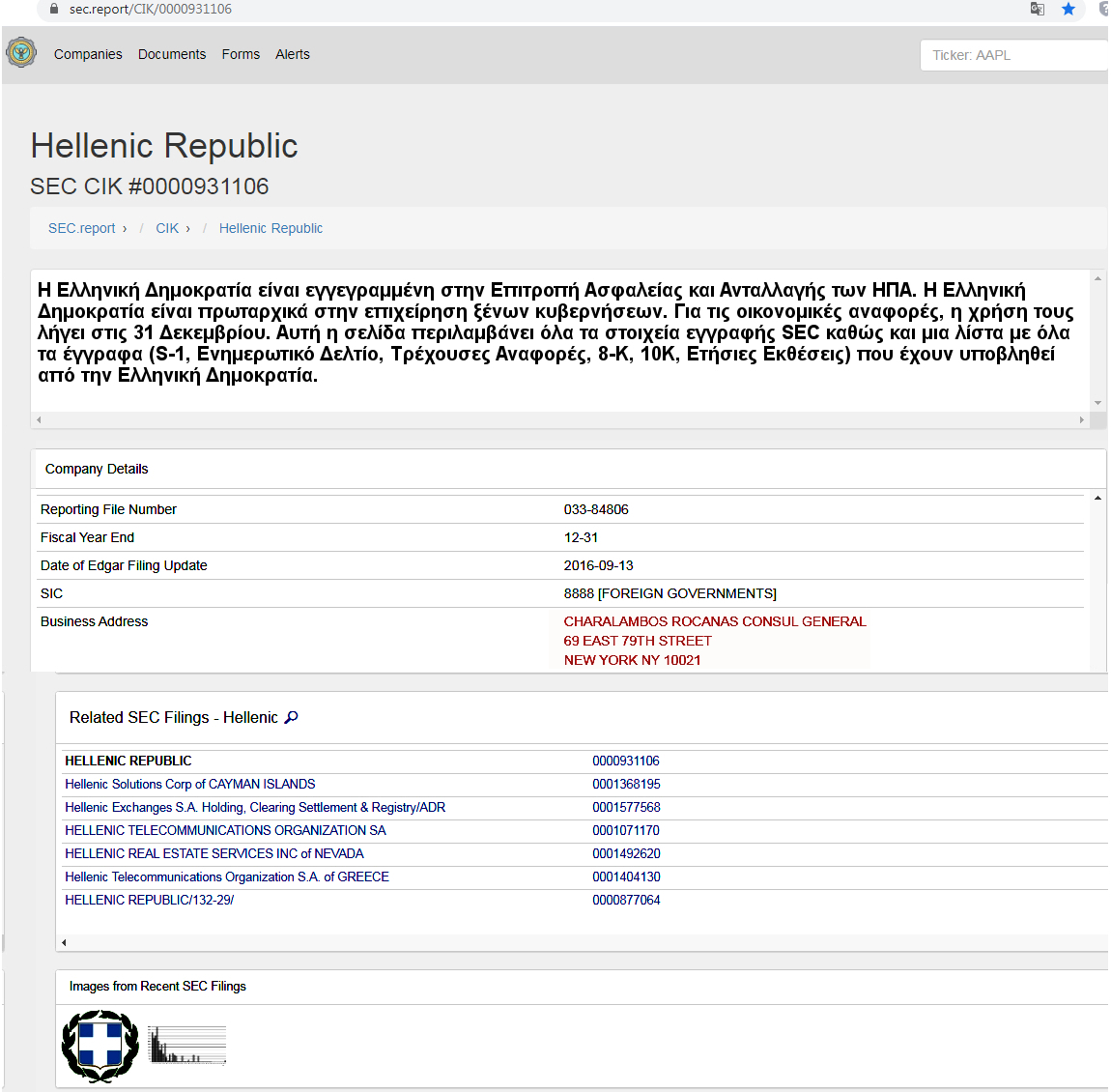
Task: Click CIK number 0001071170
Action: (x=626, y=830)
